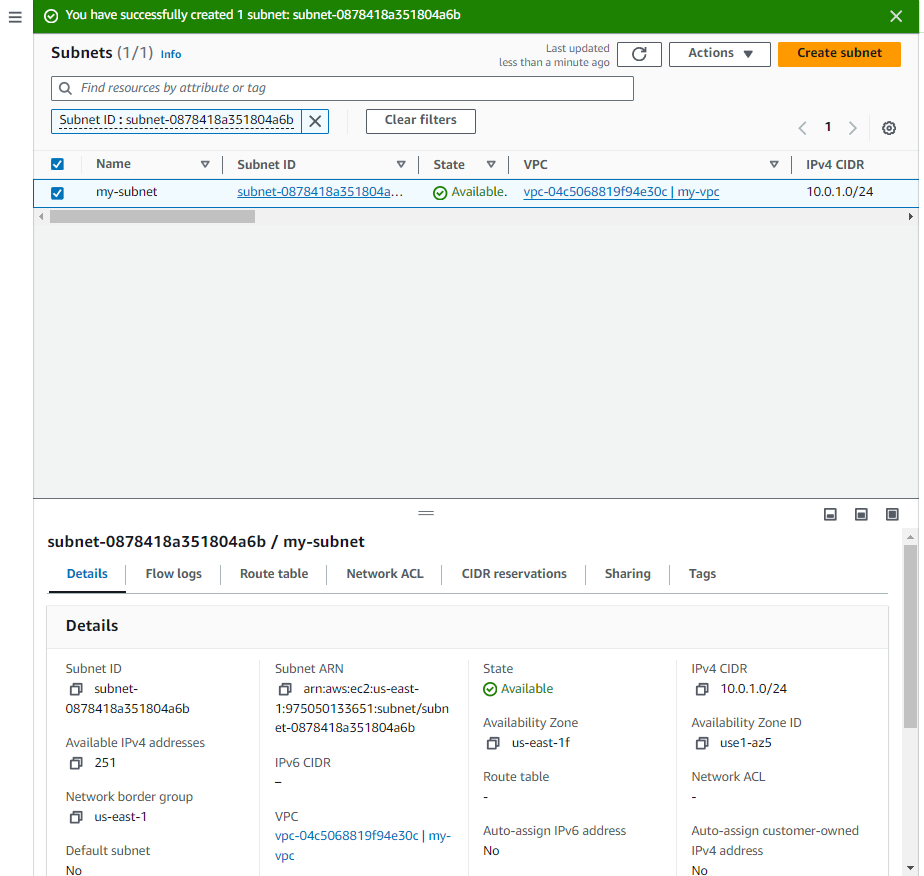The width and height of the screenshot is (924, 876).
Task: Switch to the CIDR reservations tab
Action: point(514,574)
